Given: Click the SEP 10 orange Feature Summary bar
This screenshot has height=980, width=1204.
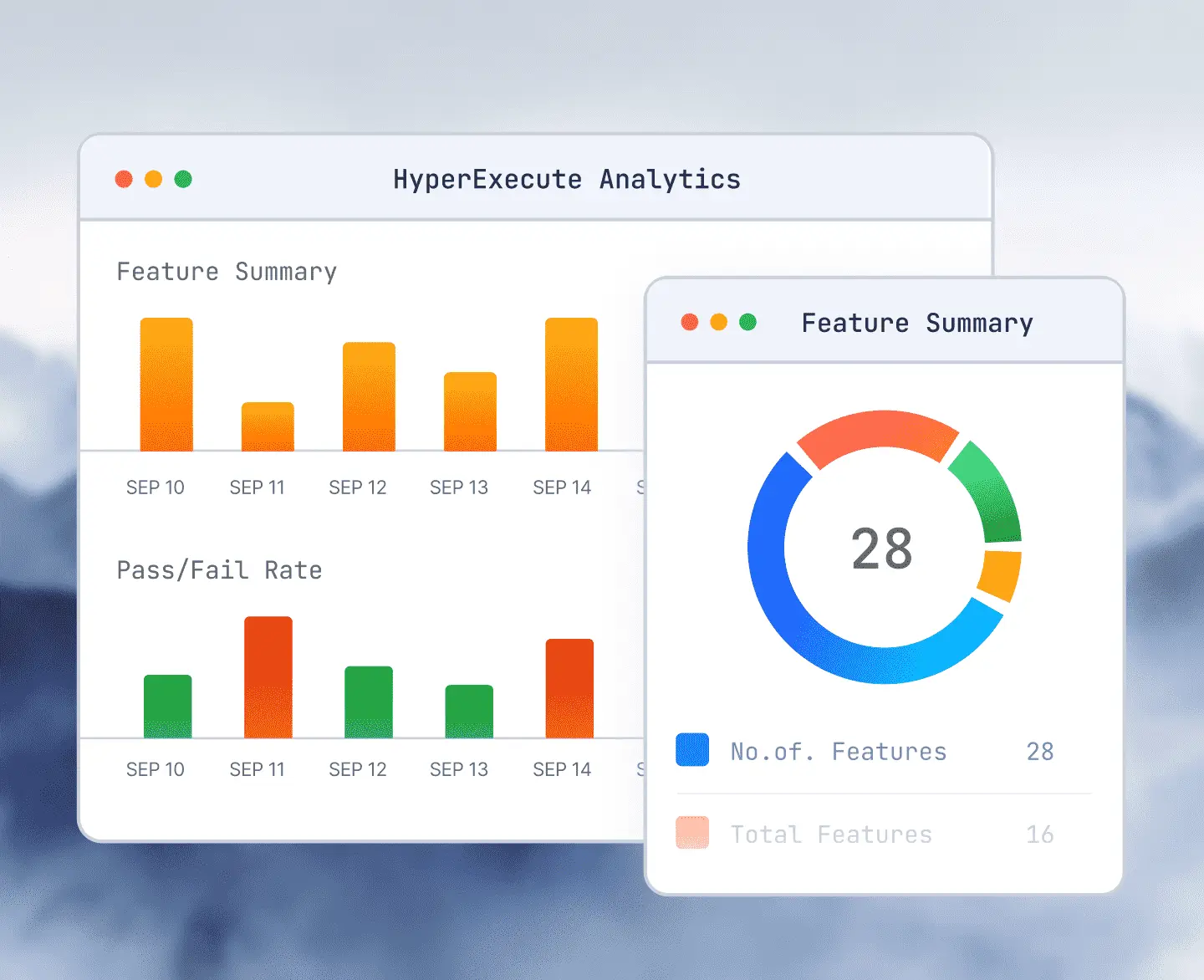Looking at the screenshot, I should (x=166, y=385).
